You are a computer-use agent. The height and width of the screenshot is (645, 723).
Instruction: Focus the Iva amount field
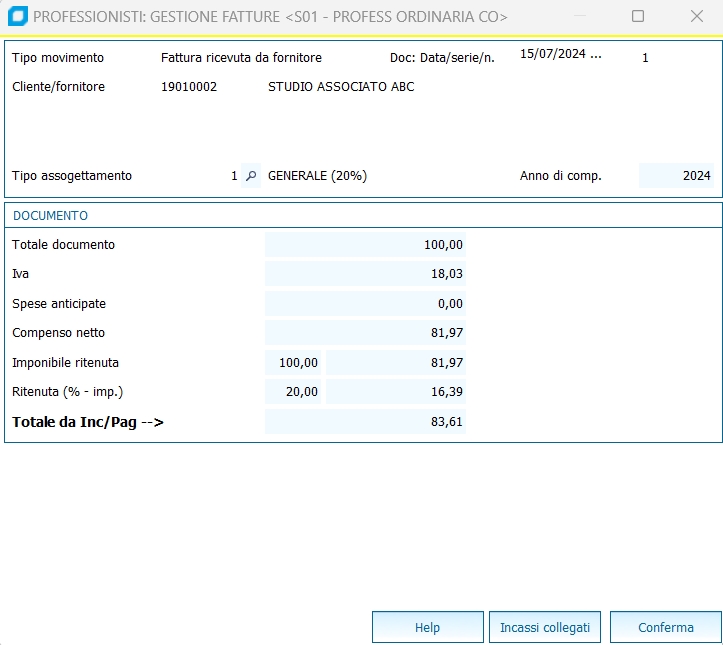coord(365,274)
